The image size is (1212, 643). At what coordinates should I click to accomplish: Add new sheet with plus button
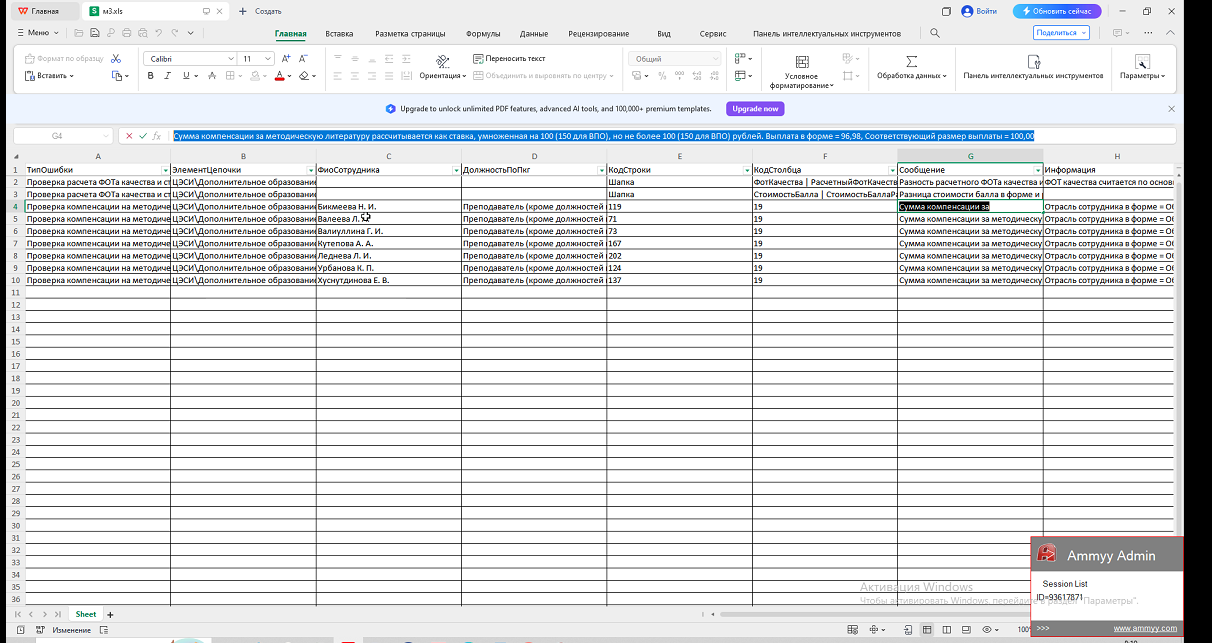[110, 614]
